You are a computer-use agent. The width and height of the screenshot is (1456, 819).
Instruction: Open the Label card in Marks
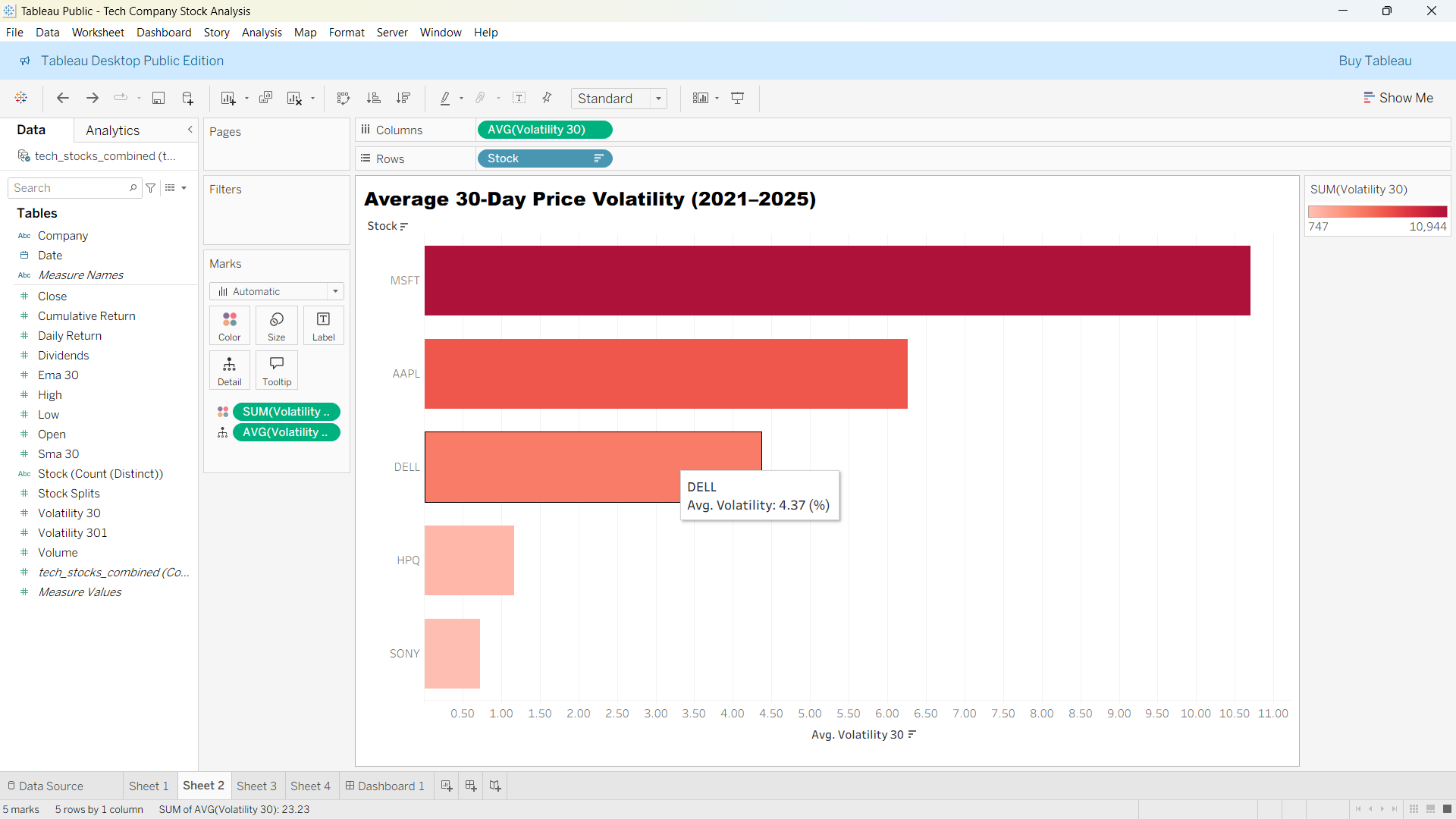coord(324,326)
